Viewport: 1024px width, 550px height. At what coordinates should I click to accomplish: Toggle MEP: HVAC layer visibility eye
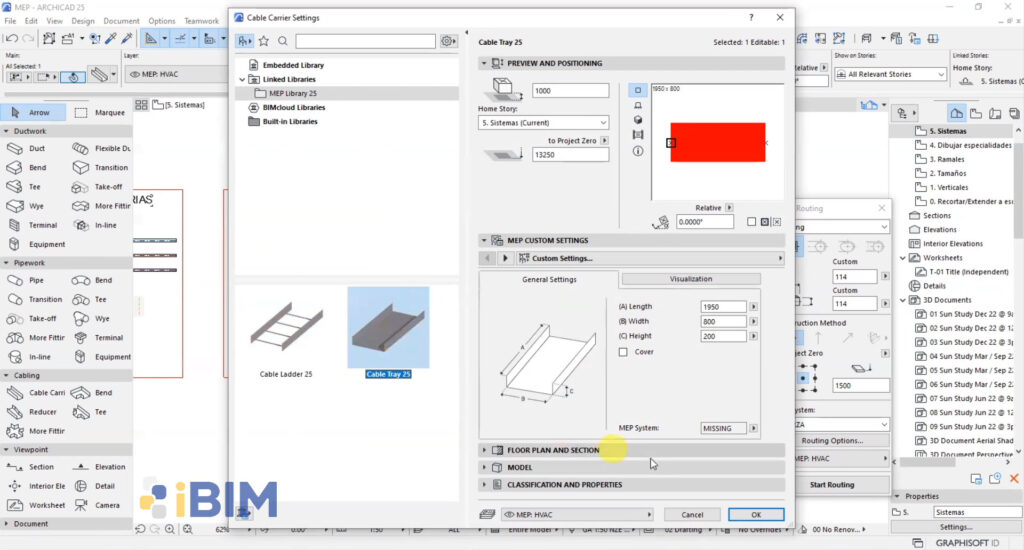click(509, 515)
